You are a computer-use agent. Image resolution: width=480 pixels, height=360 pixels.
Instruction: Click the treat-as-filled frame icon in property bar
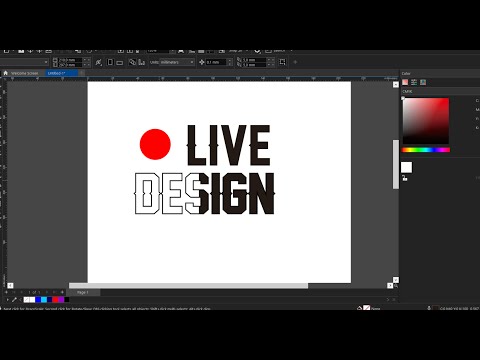tap(282, 62)
